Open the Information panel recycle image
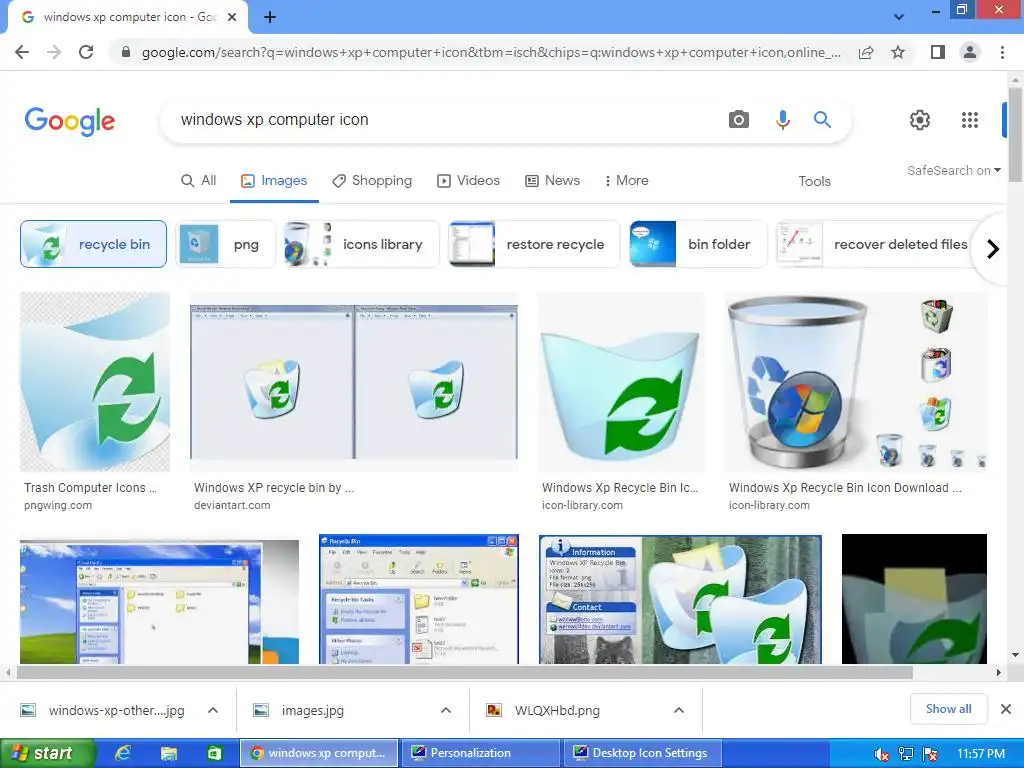This screenshot has height=768, width=1024. 680,600
